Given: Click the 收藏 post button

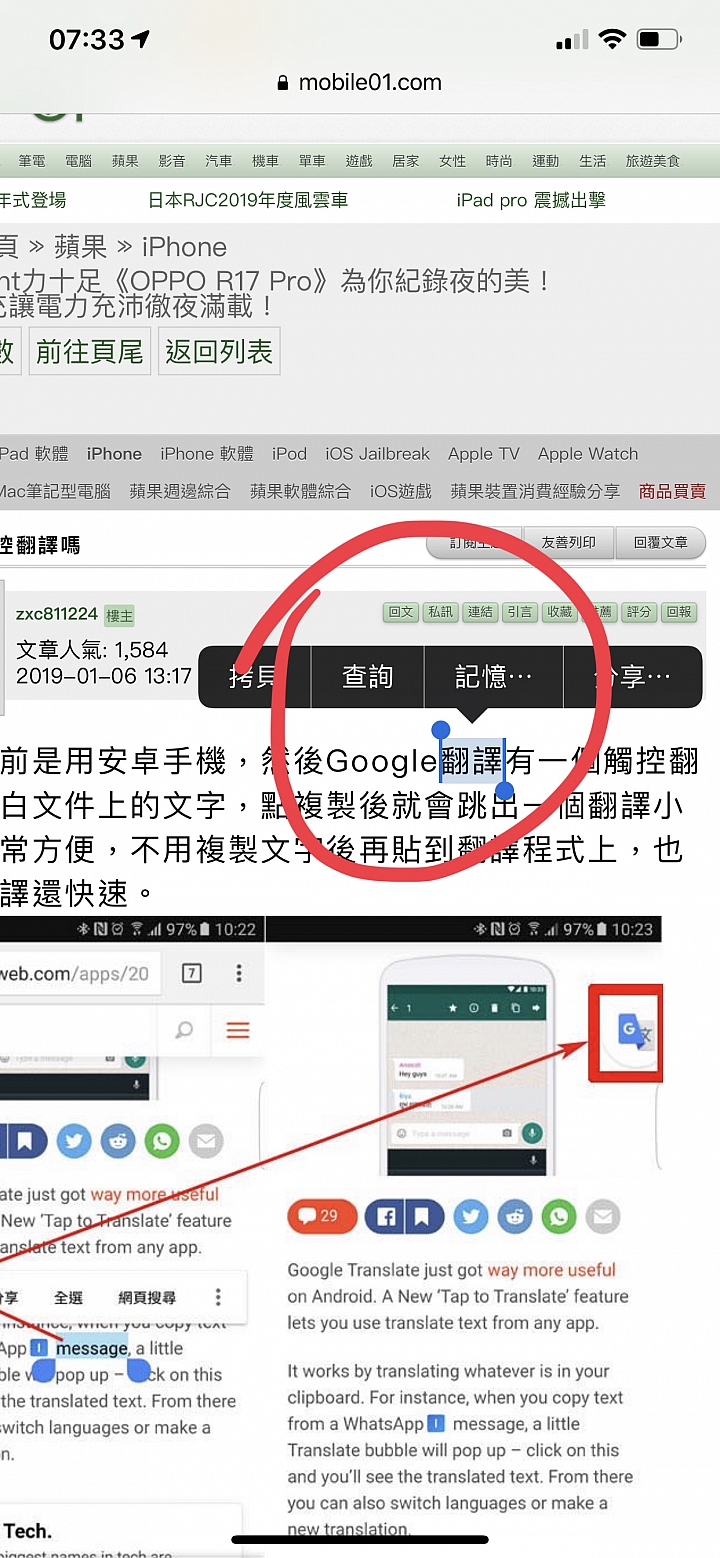Looking at the screenshot, I should click(559, 612).
